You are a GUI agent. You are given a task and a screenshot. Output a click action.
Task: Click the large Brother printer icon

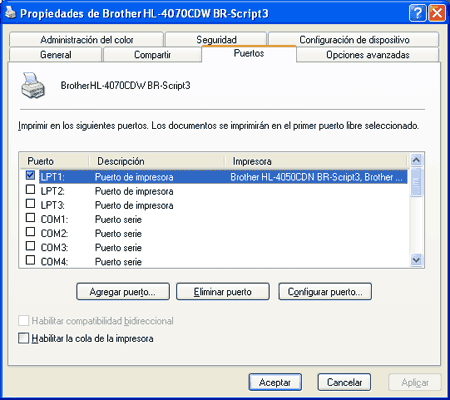tap(33, 85)
